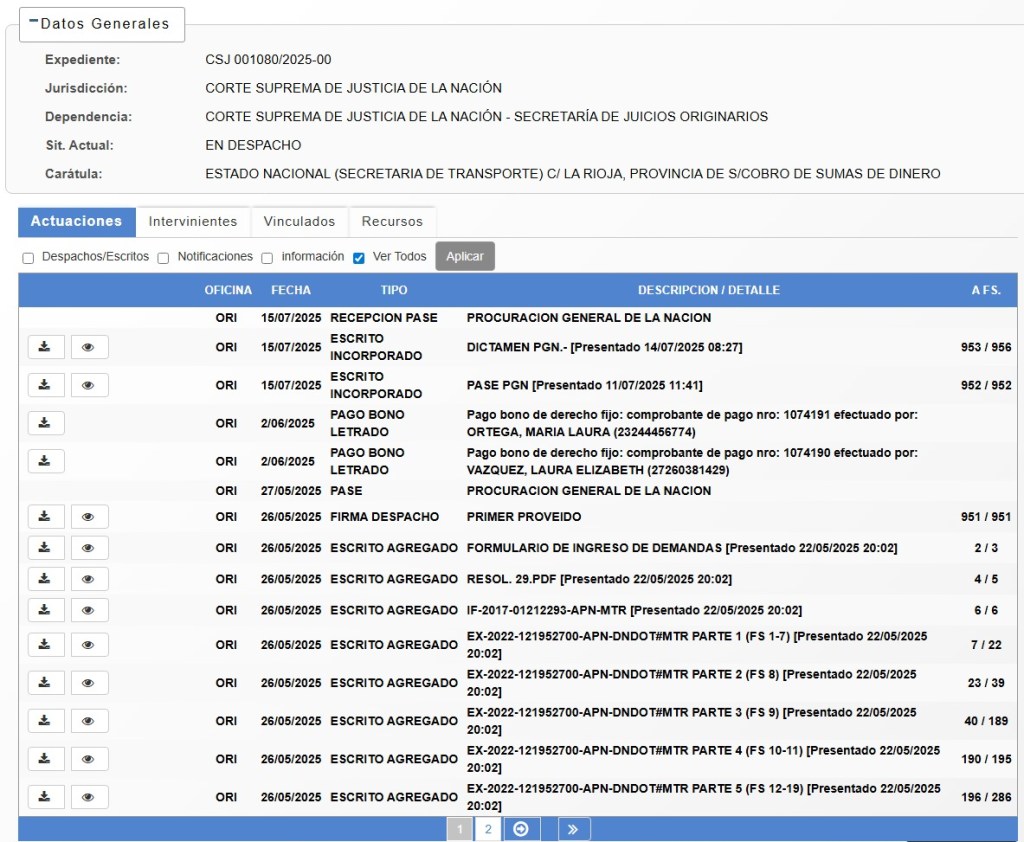View the PRIMER PROVEIDO document
Viewport: 1024px width, 842px height.
(x=89, y=517)
